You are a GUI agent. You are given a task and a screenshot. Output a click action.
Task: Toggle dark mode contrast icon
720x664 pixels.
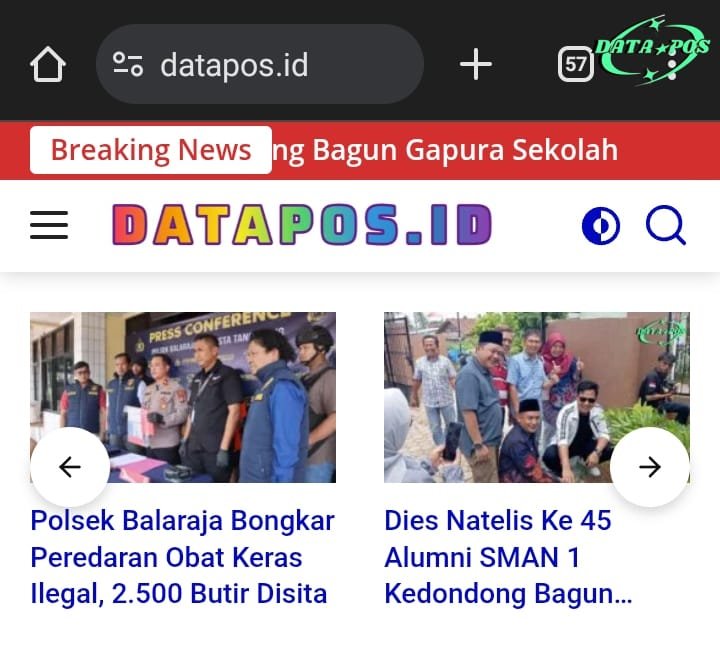601,225
